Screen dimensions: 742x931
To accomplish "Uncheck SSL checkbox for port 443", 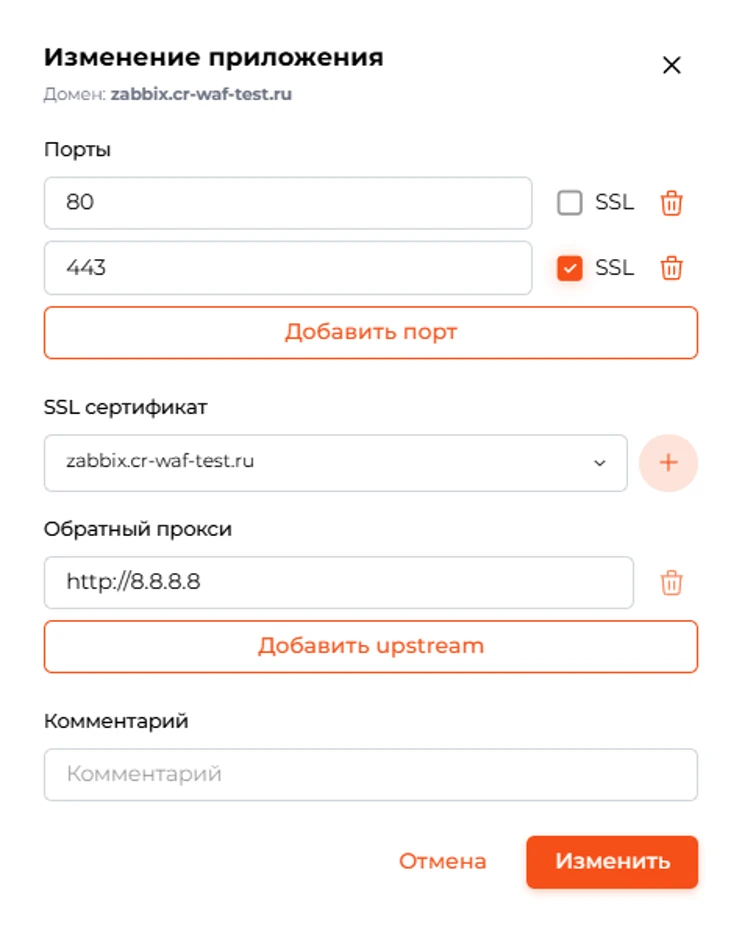I will [x=569, y=268].
